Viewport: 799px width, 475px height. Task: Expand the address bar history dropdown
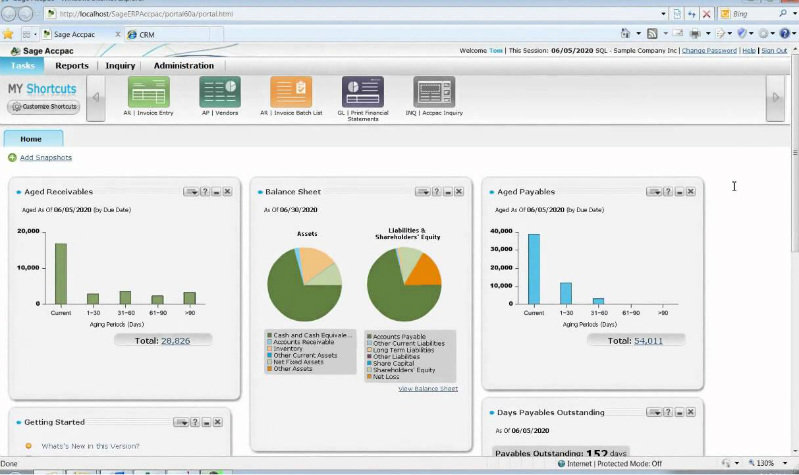[x=663, y=14]
